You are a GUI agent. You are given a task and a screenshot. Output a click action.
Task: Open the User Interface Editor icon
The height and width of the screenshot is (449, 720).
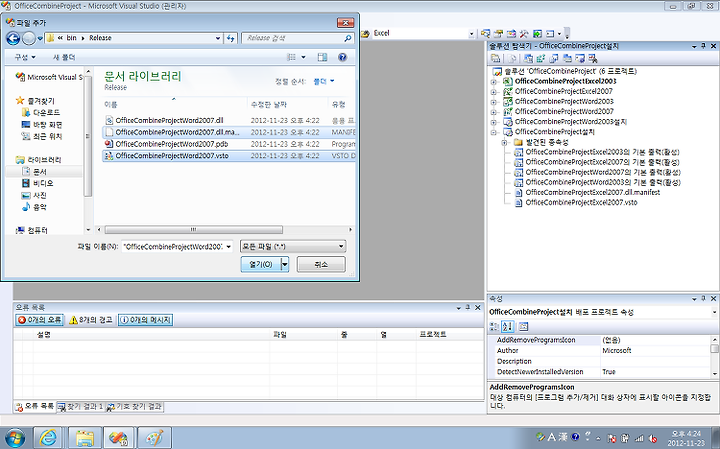567,58
